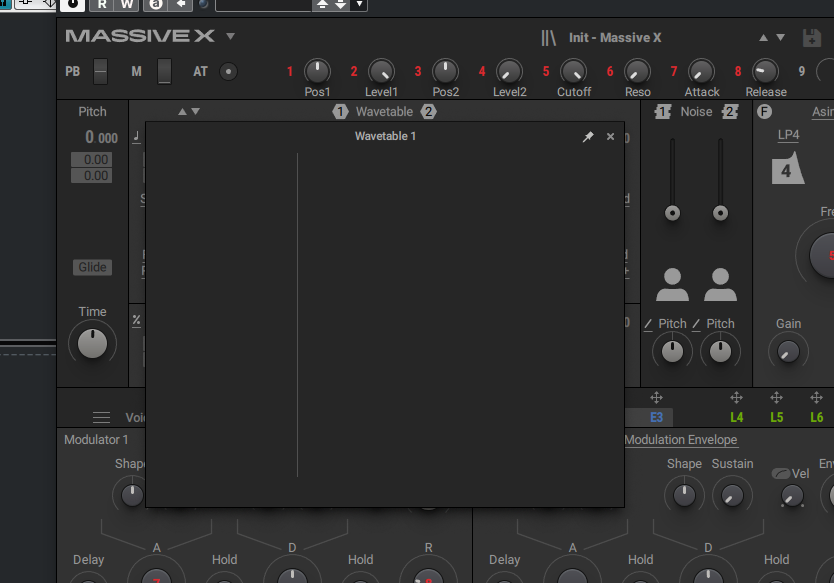Click macro 1 Pos1 knob
This screenshot has width=834, height=583.
click(x=317, y=71)
